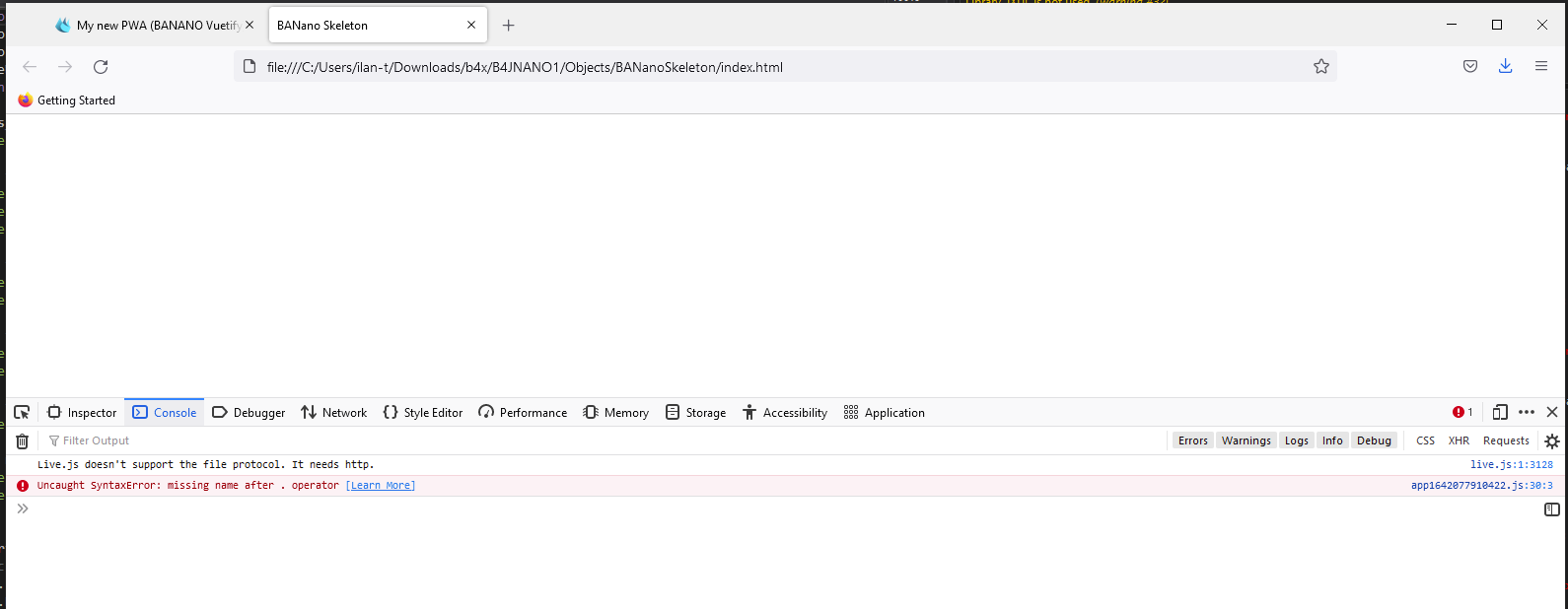The width and height of the screenshot is (1568, 609).
Task: Maximize the Firefox window
Action: (x=1497, y=26)
